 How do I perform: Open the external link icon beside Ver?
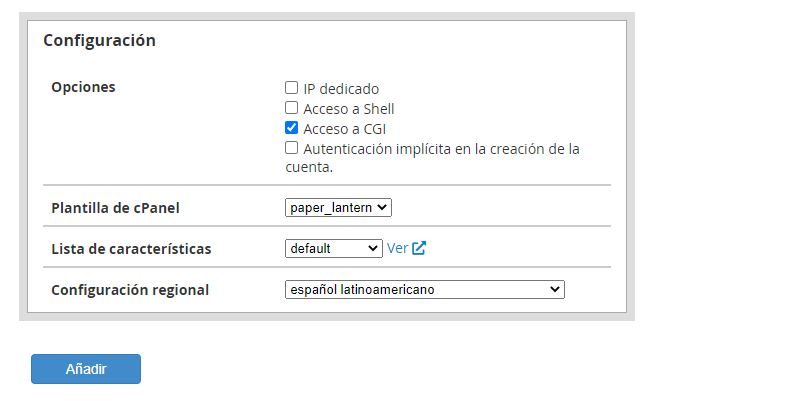[419, 248]
